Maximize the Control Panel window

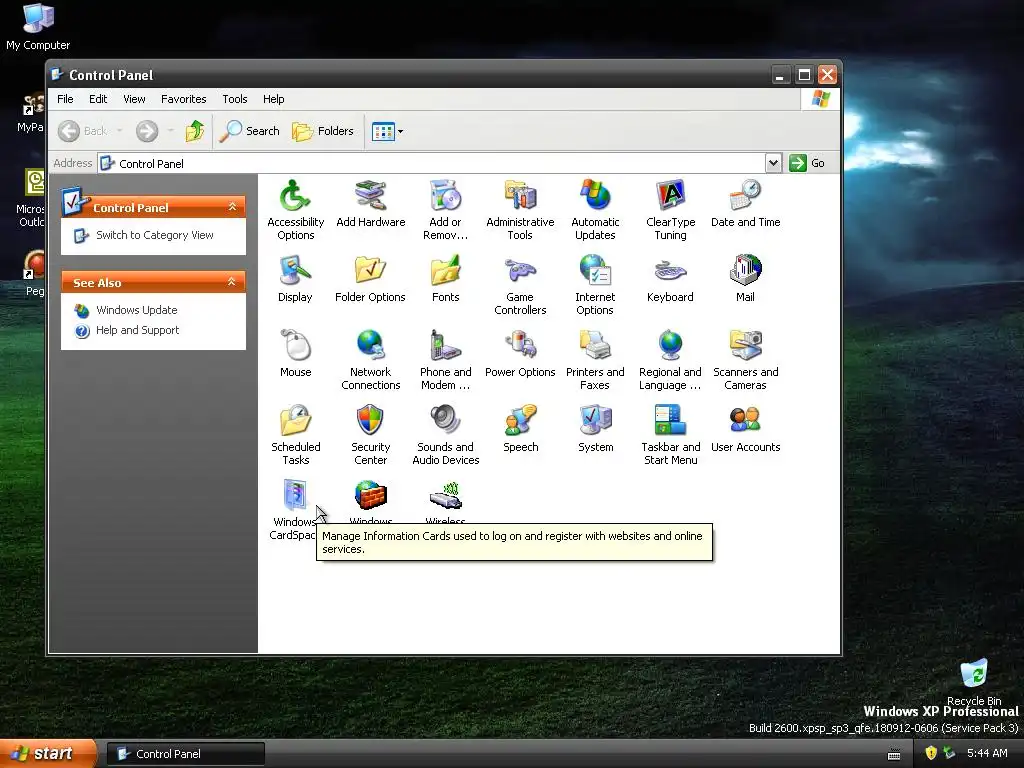click(x=804, y=75)
